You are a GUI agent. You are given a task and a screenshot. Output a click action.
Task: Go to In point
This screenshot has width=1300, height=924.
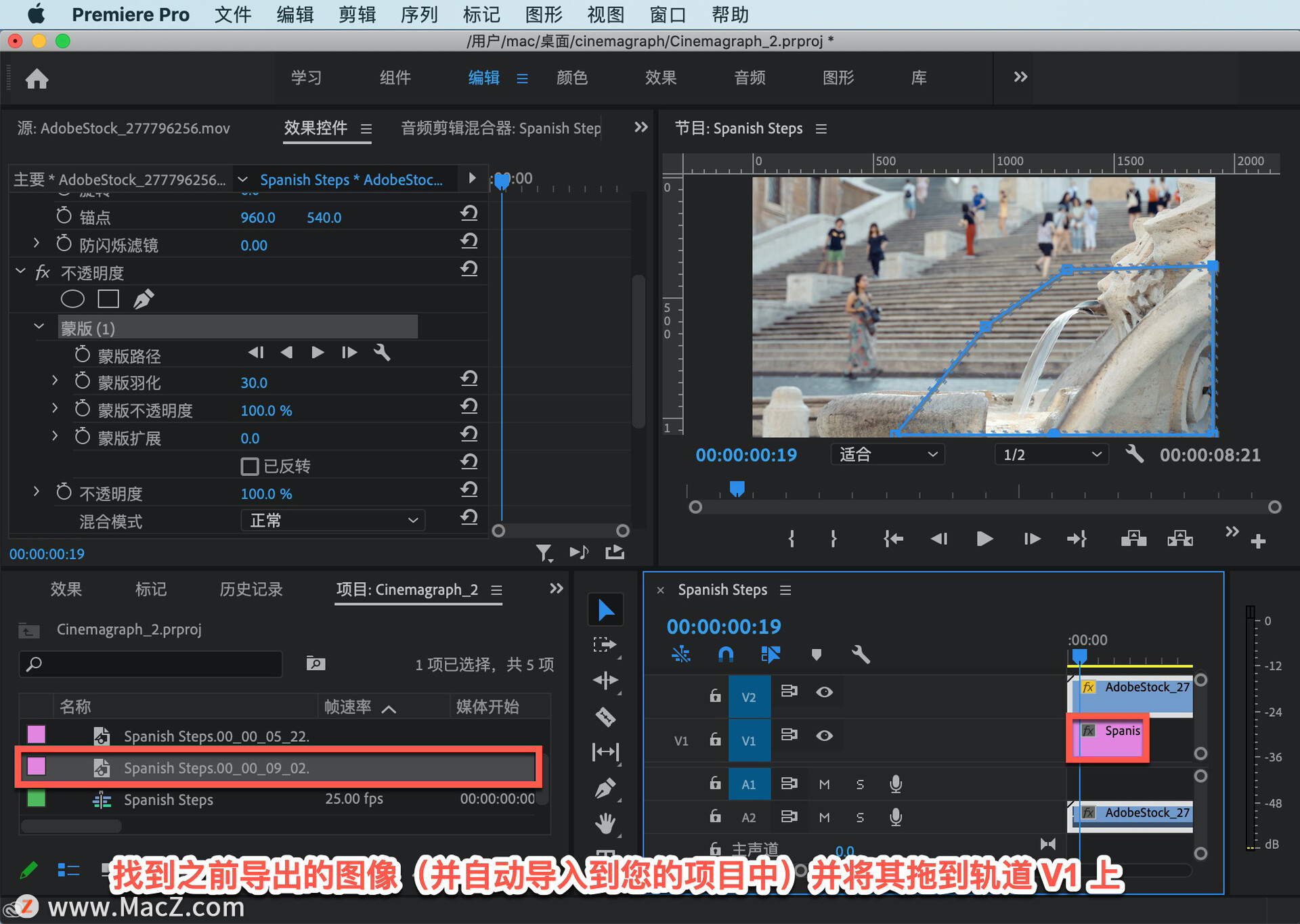893,539
